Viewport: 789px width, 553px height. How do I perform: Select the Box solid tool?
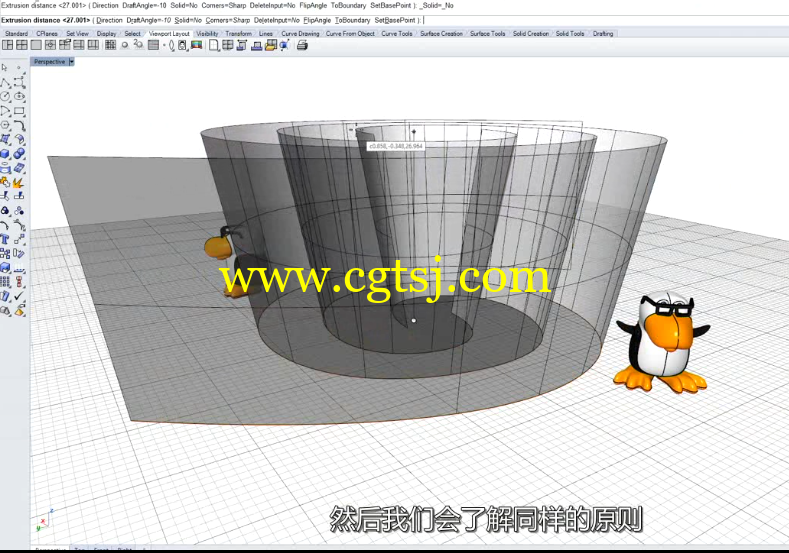pyautogui.click(x=5, y=154)
